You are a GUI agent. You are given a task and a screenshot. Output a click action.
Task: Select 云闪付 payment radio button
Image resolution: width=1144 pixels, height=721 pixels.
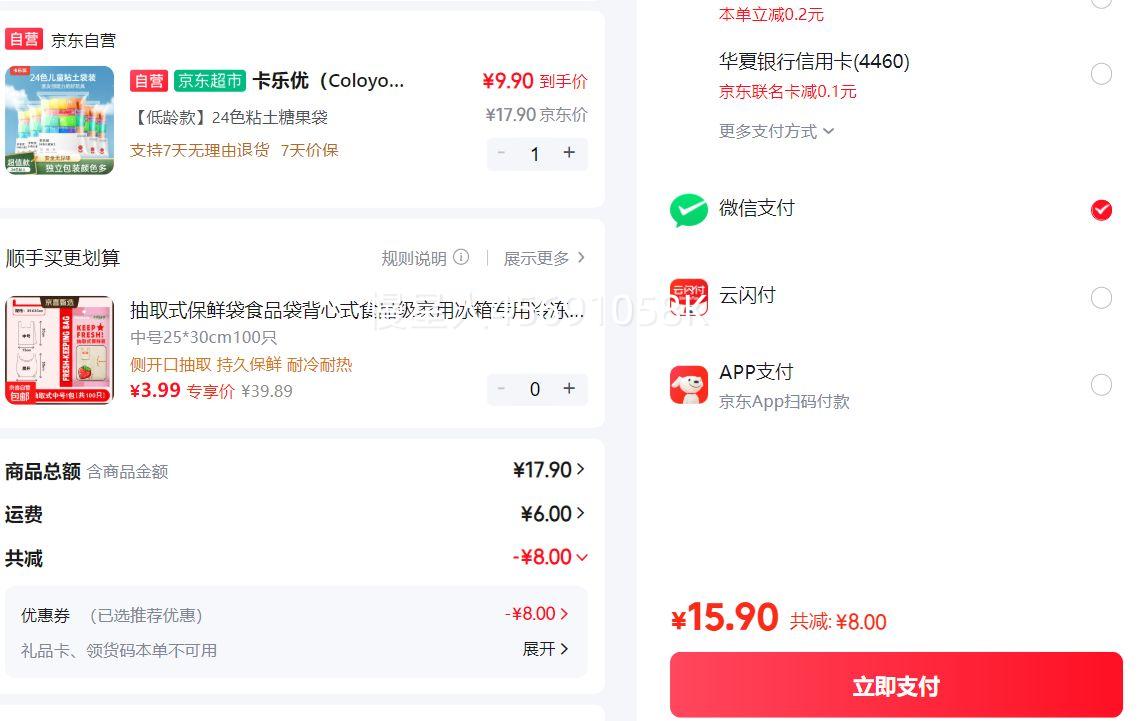pyautogui.click(x=1101, y=298)
